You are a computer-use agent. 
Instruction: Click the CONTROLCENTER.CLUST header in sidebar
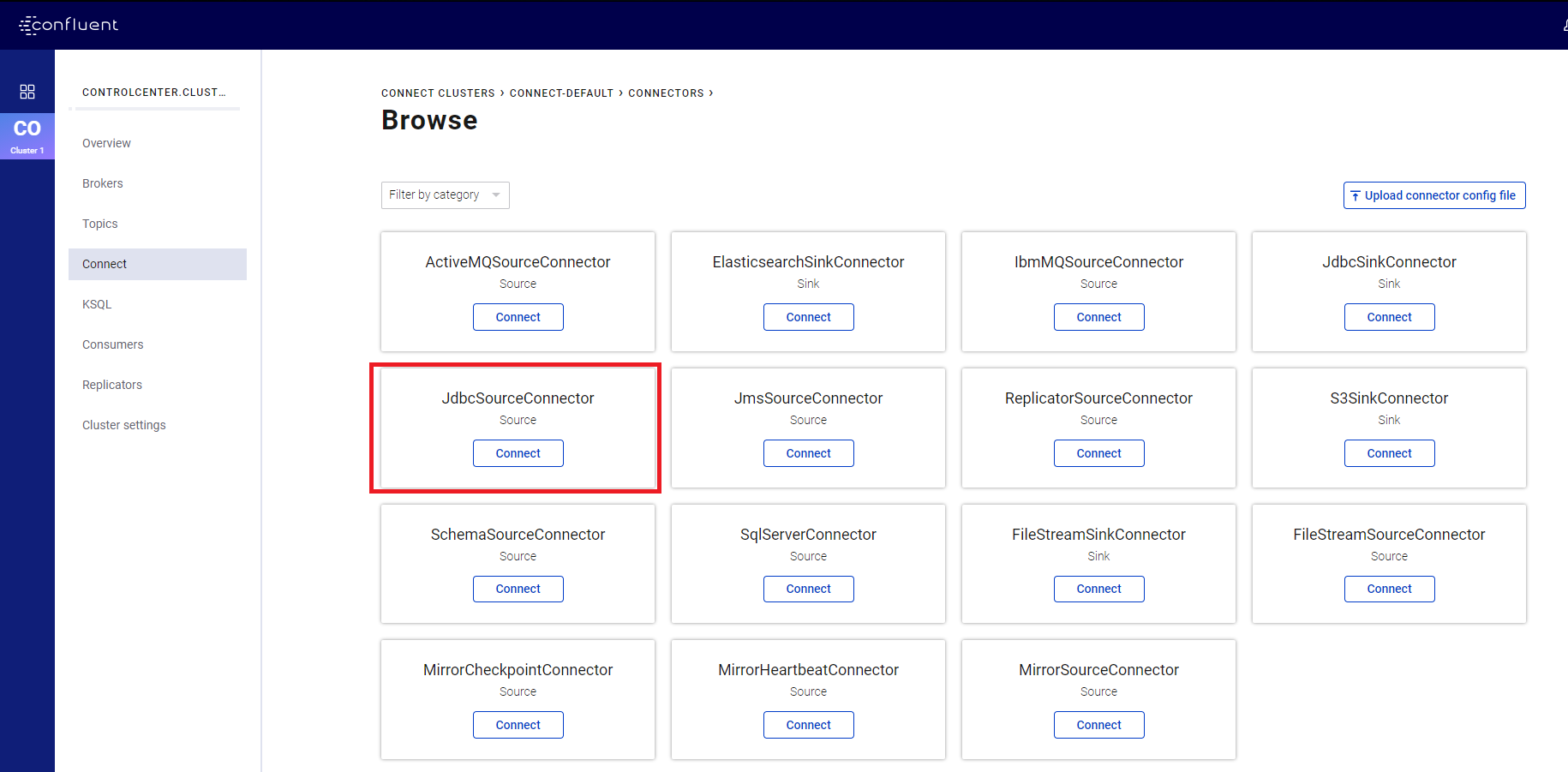pos(154,92)
